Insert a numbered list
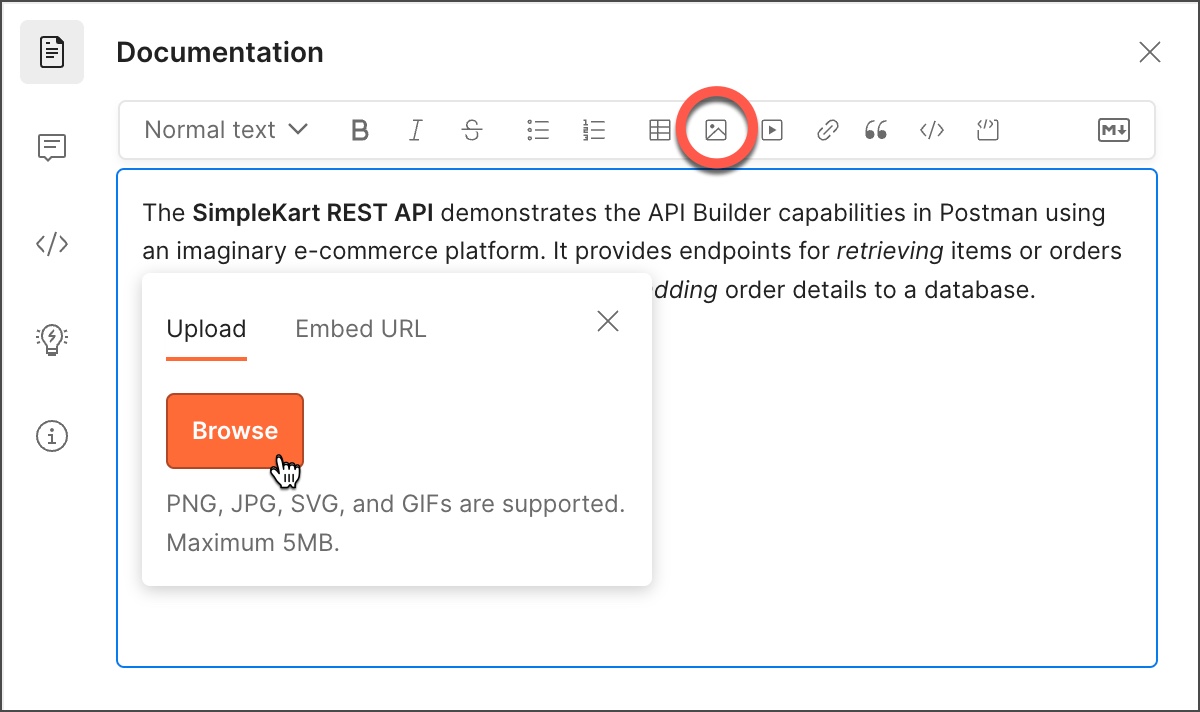Screen dimensions: 1200x712 tap(594, 130)
